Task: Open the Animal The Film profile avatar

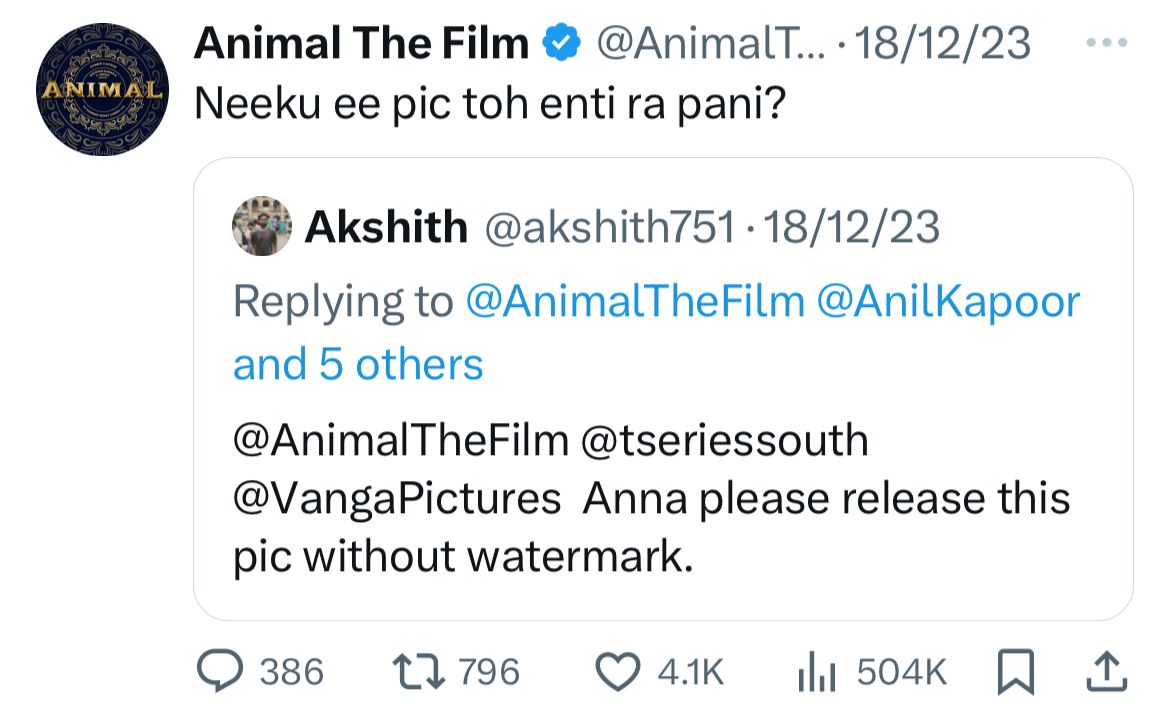Action: pos(100,89)
